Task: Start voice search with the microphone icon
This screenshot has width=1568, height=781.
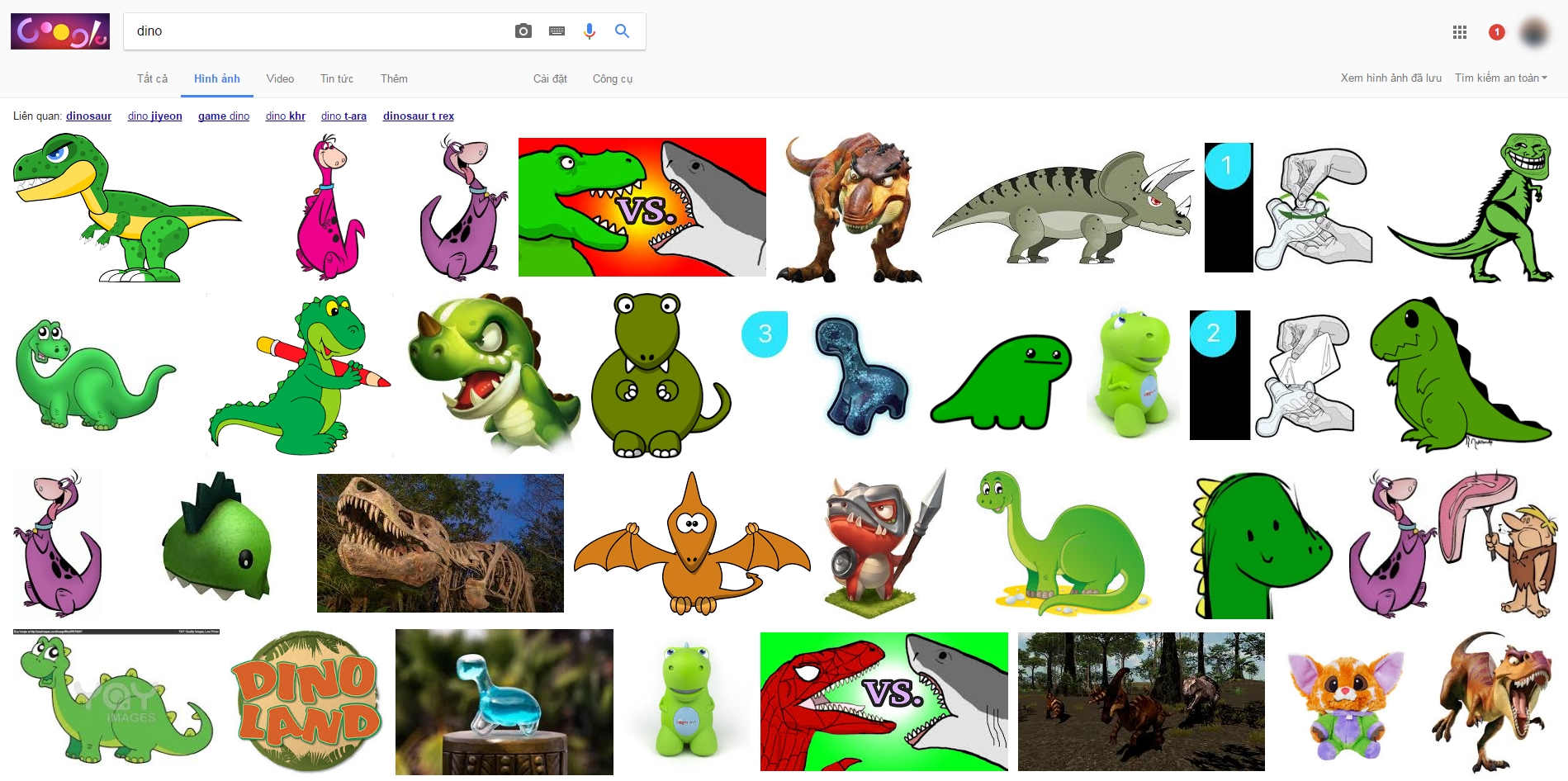Action: point(589,31)
